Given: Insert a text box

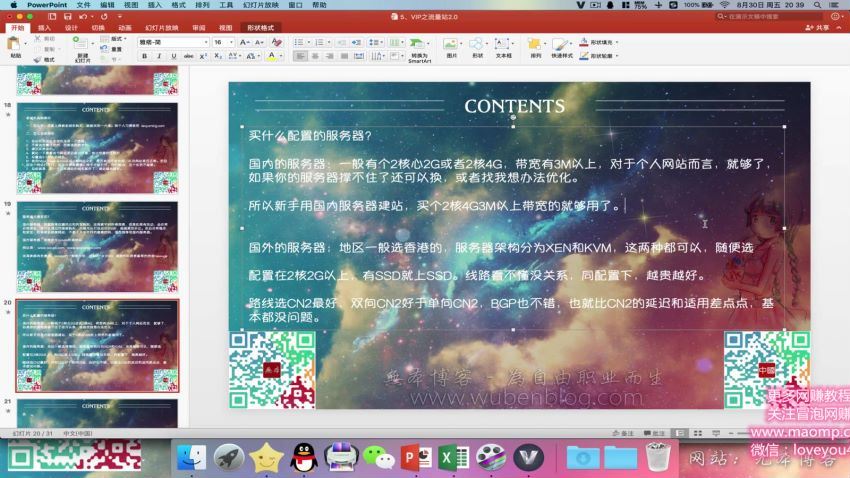Looking at the screenshot, I should pyautogui.click(x=503, y=48).
